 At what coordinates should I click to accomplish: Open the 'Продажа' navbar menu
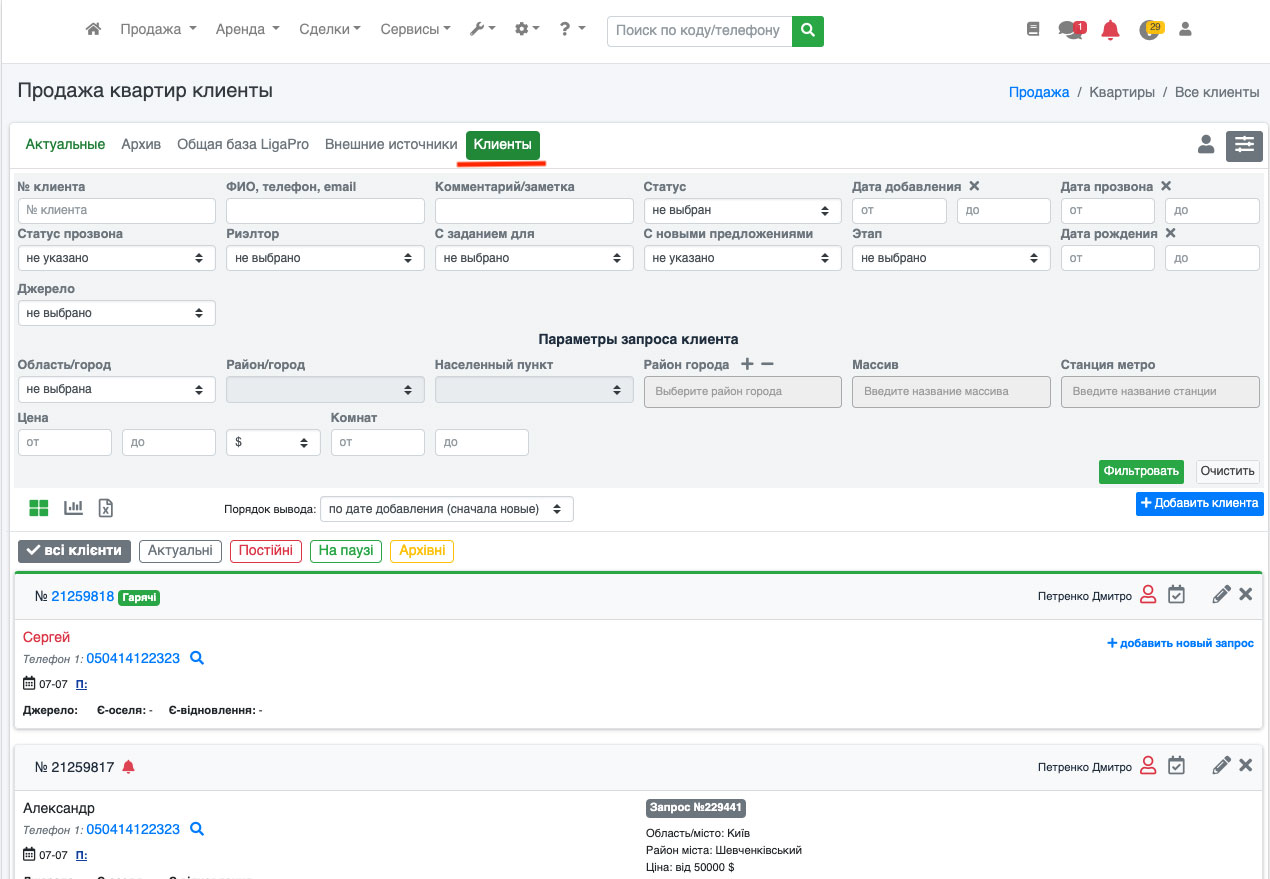(158, 30)
